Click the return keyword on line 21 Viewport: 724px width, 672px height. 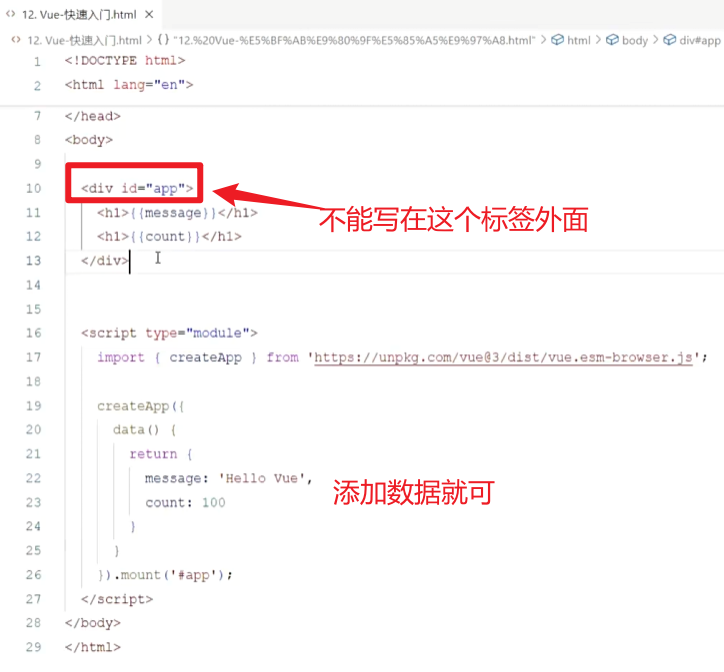tap(153, 454)
